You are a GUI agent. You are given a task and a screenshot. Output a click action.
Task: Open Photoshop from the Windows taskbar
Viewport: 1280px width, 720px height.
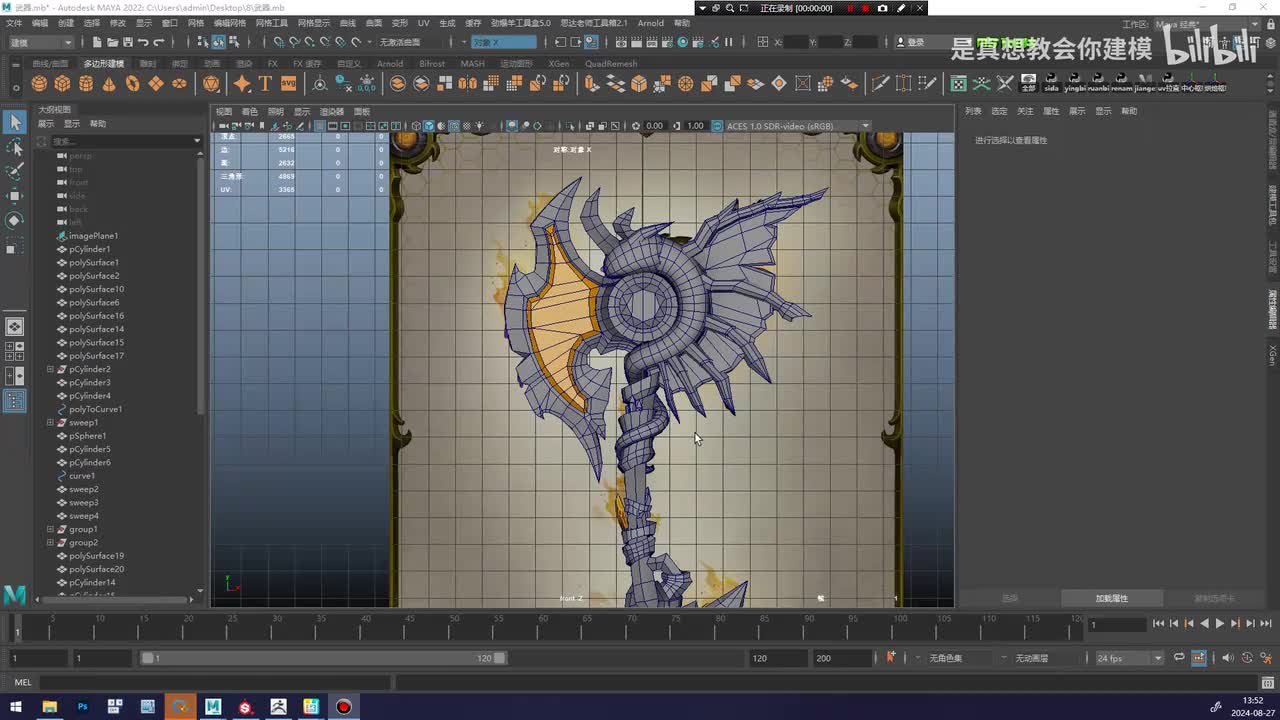click(x=83, y=706)
